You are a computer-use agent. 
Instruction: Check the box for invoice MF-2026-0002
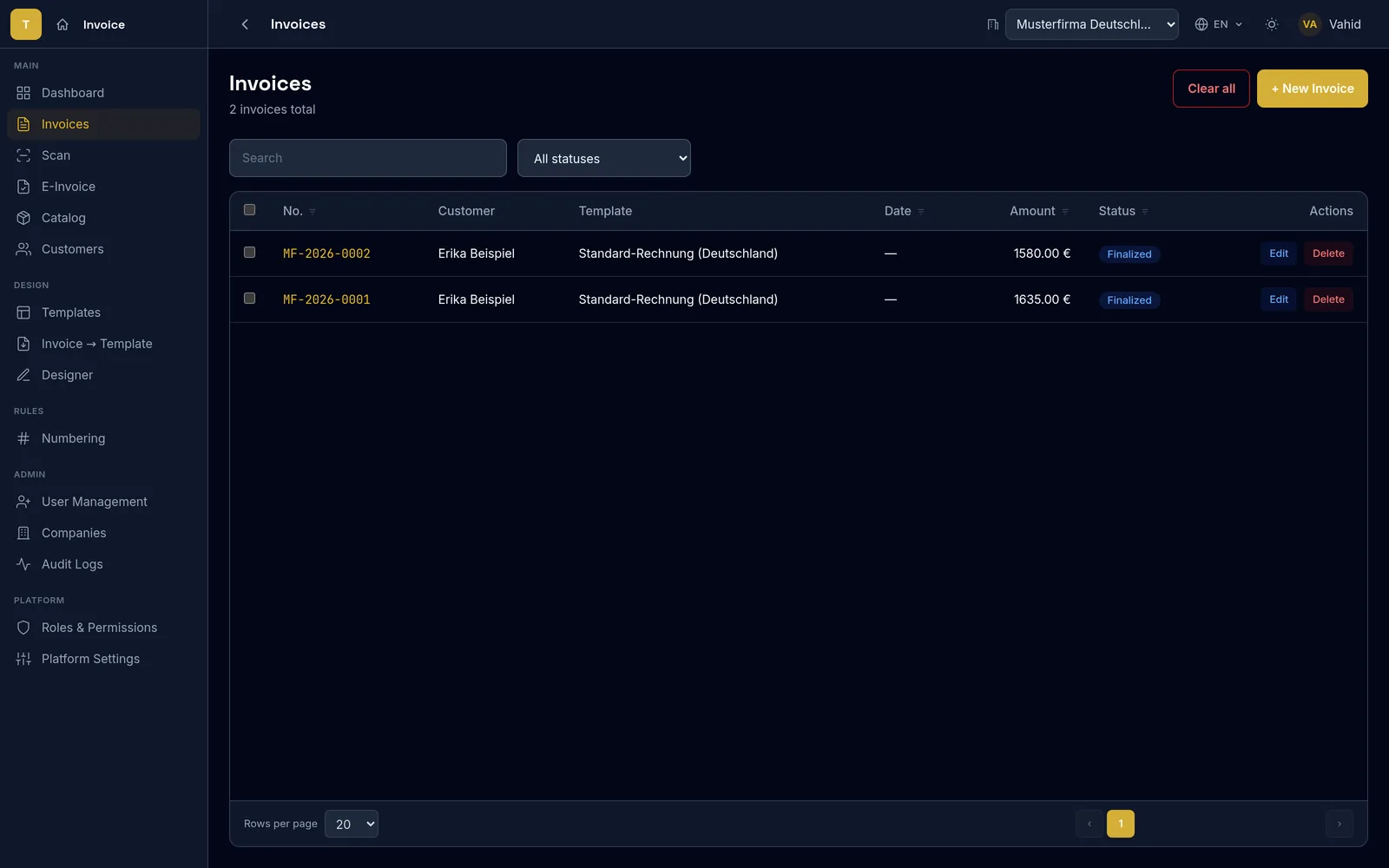tap(250, 253)
